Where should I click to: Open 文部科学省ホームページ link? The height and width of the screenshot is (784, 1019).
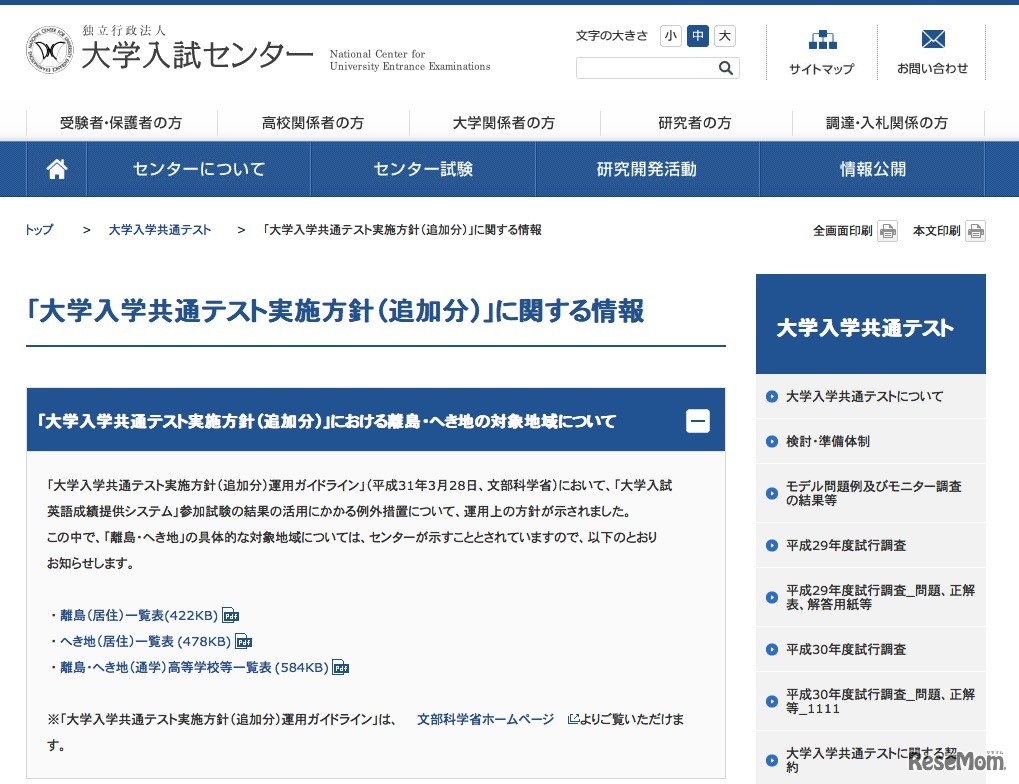(x=485, y=719)
